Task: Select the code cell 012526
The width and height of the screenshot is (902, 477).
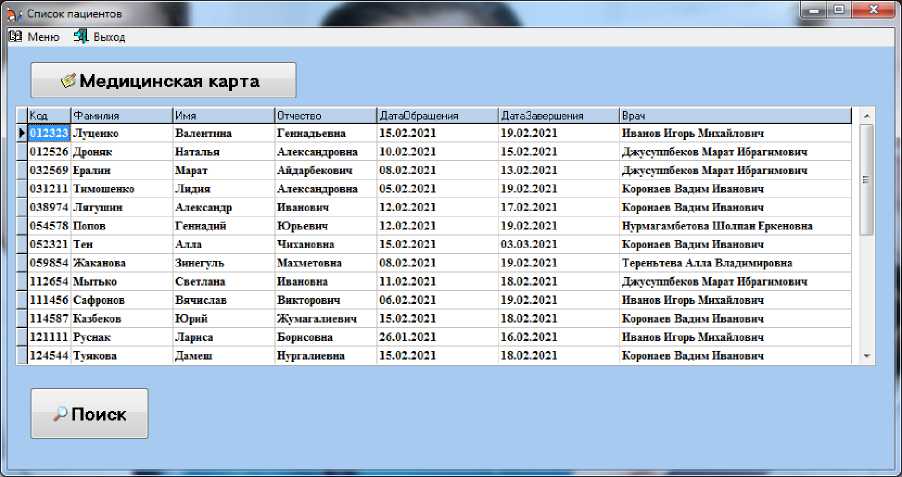Action: pos(49,152)
